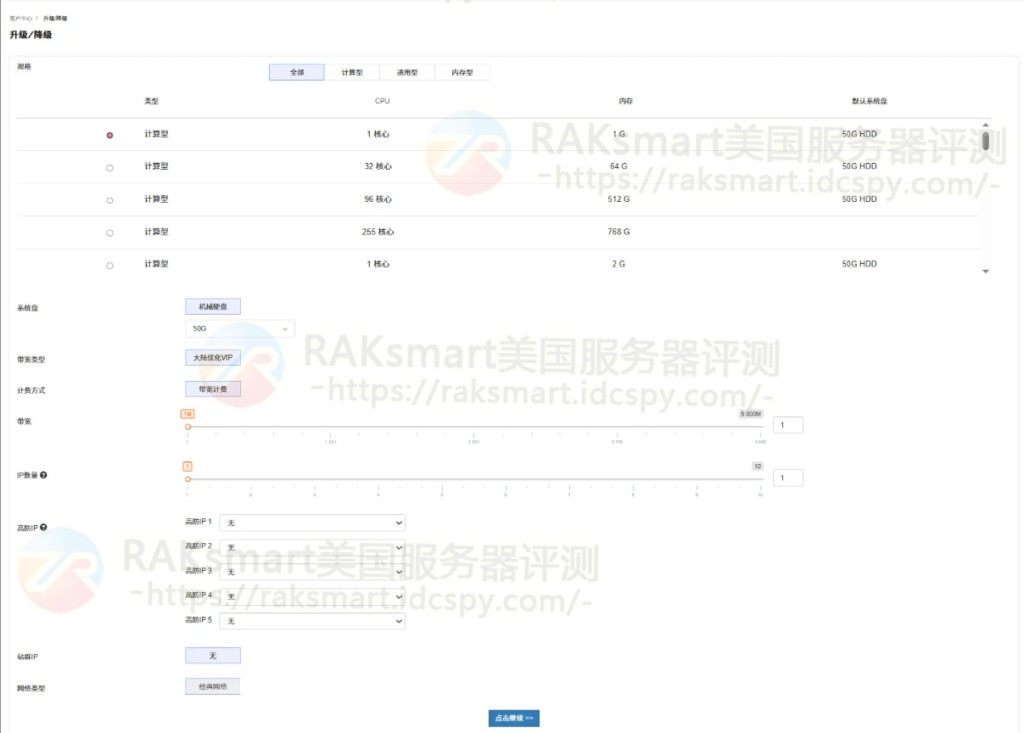Select the 1 核心 2 G plan radio

pyautogui.click(x=110, y=265)
